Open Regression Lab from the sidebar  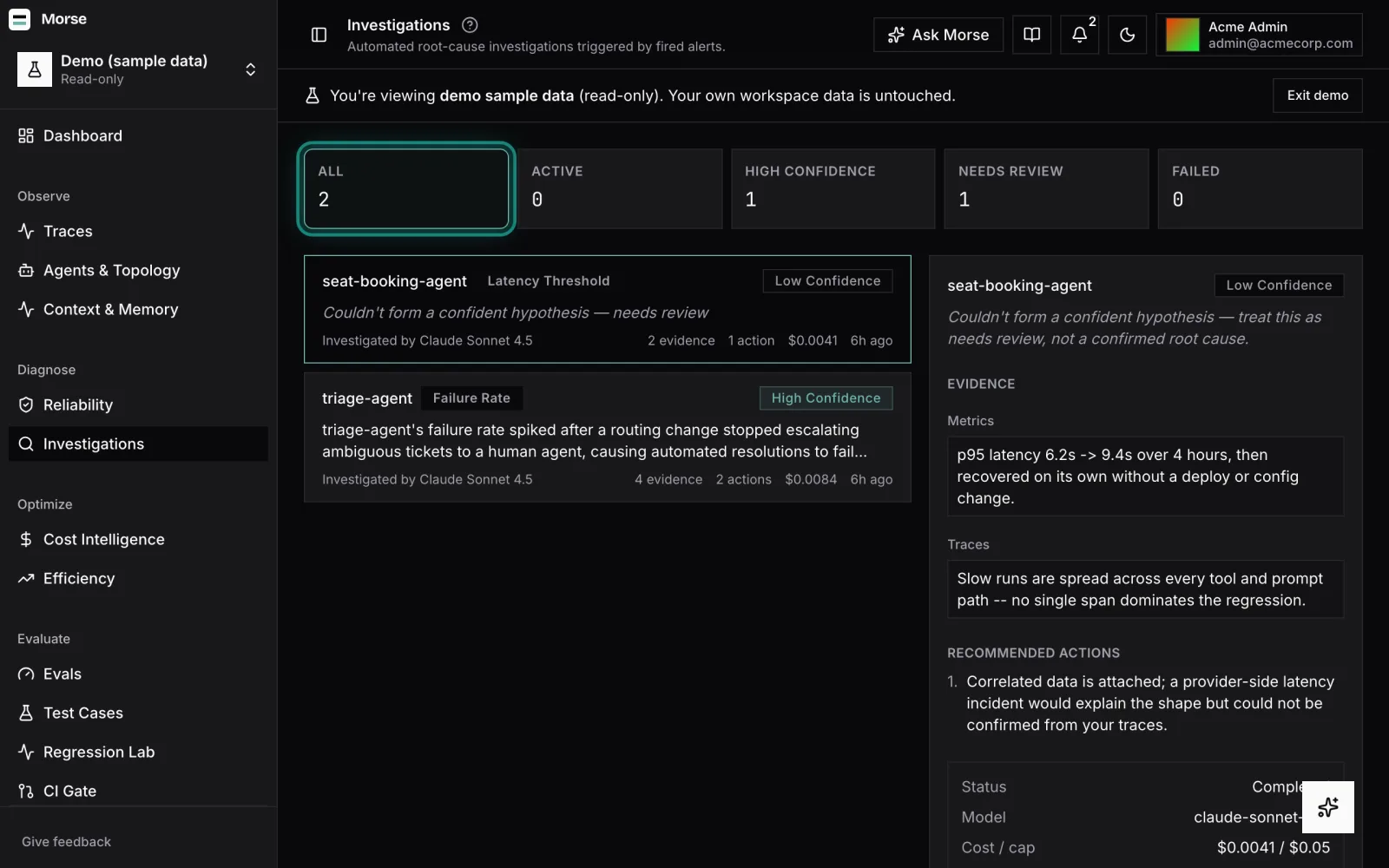pyautogui.click(x=138, y=752)
